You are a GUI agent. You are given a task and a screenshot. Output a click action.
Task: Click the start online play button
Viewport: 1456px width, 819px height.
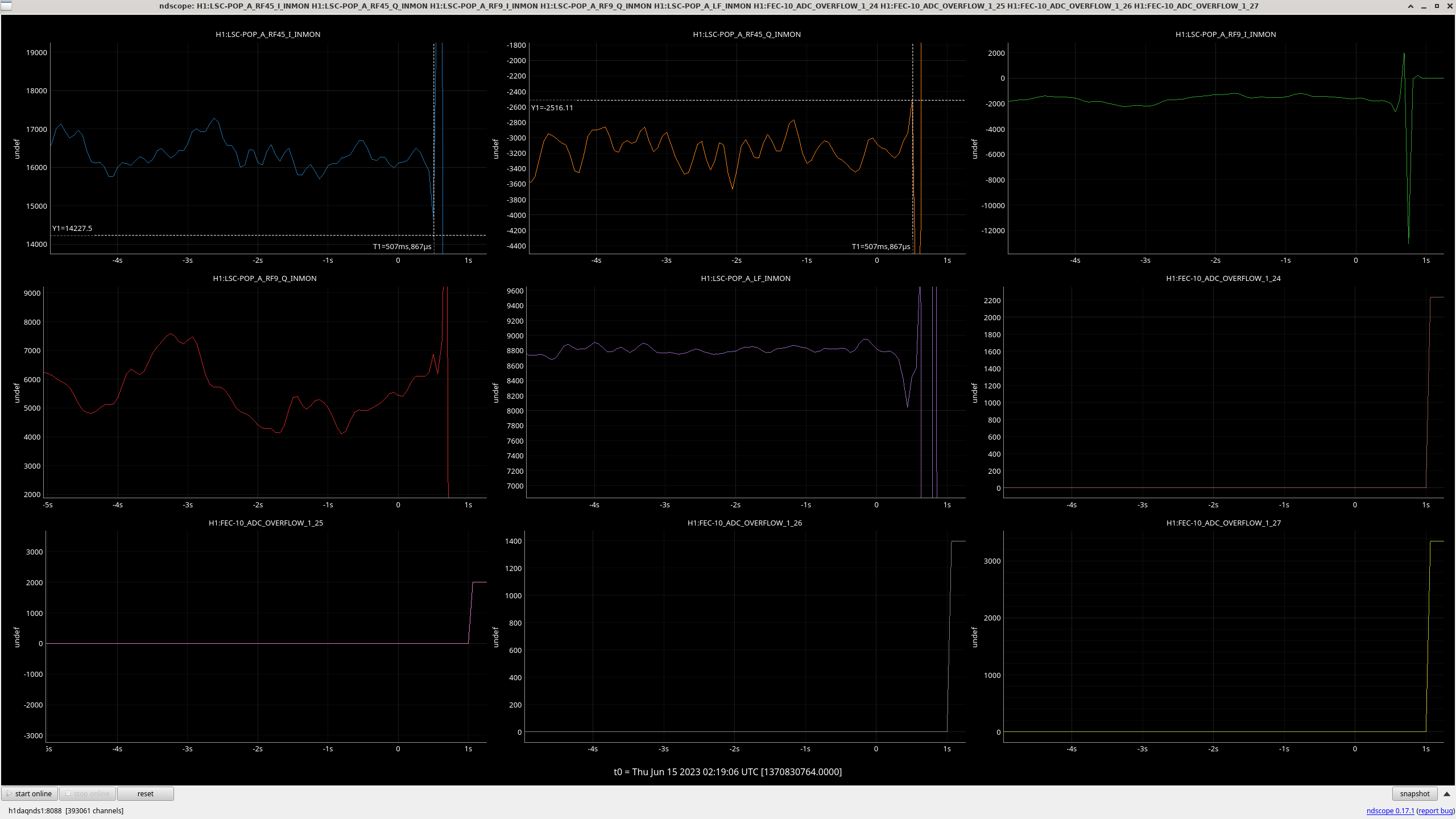pyautogui.click(x=30, y=793)
